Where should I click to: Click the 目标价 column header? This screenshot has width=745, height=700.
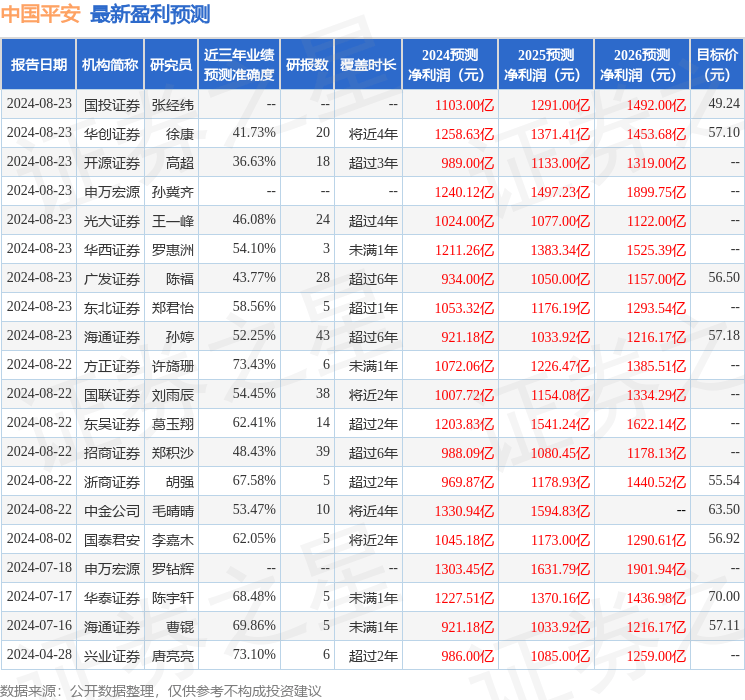pyautogui.click(x=717, y=65)
